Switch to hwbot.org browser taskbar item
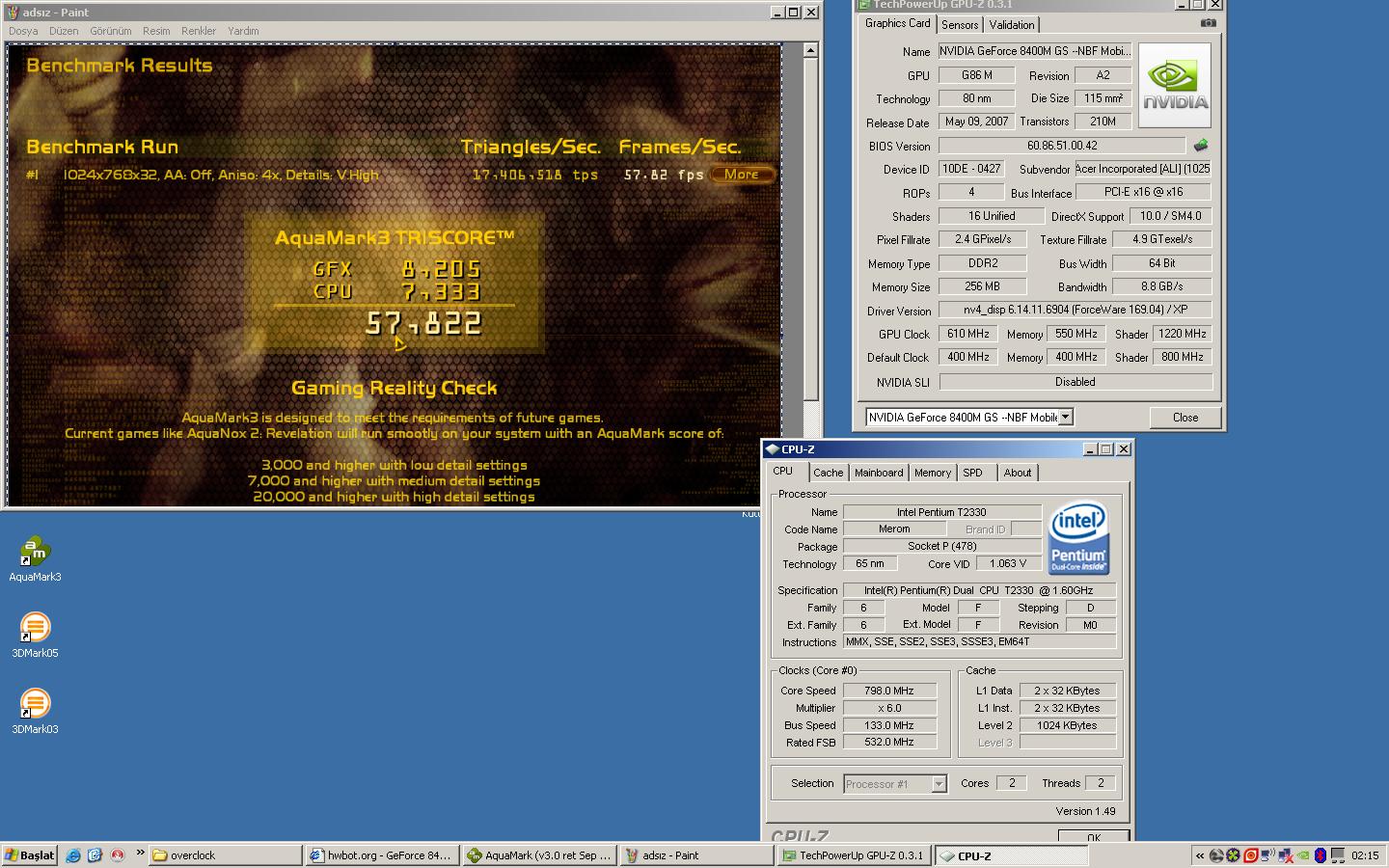Image resolution: width=1389 pixels, height=868 pixels. [x=382, y=855]
